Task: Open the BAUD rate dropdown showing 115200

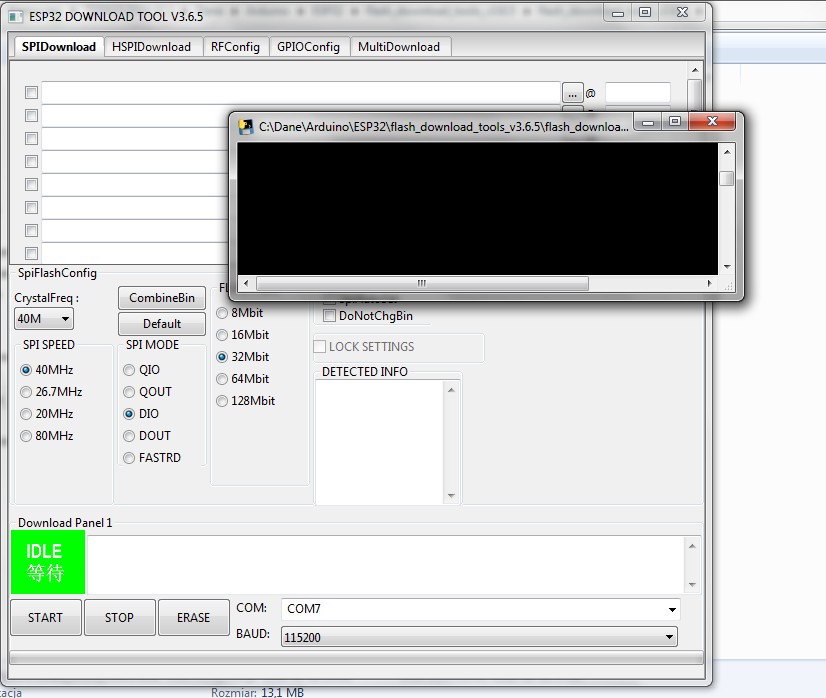Action: [479, 637]
